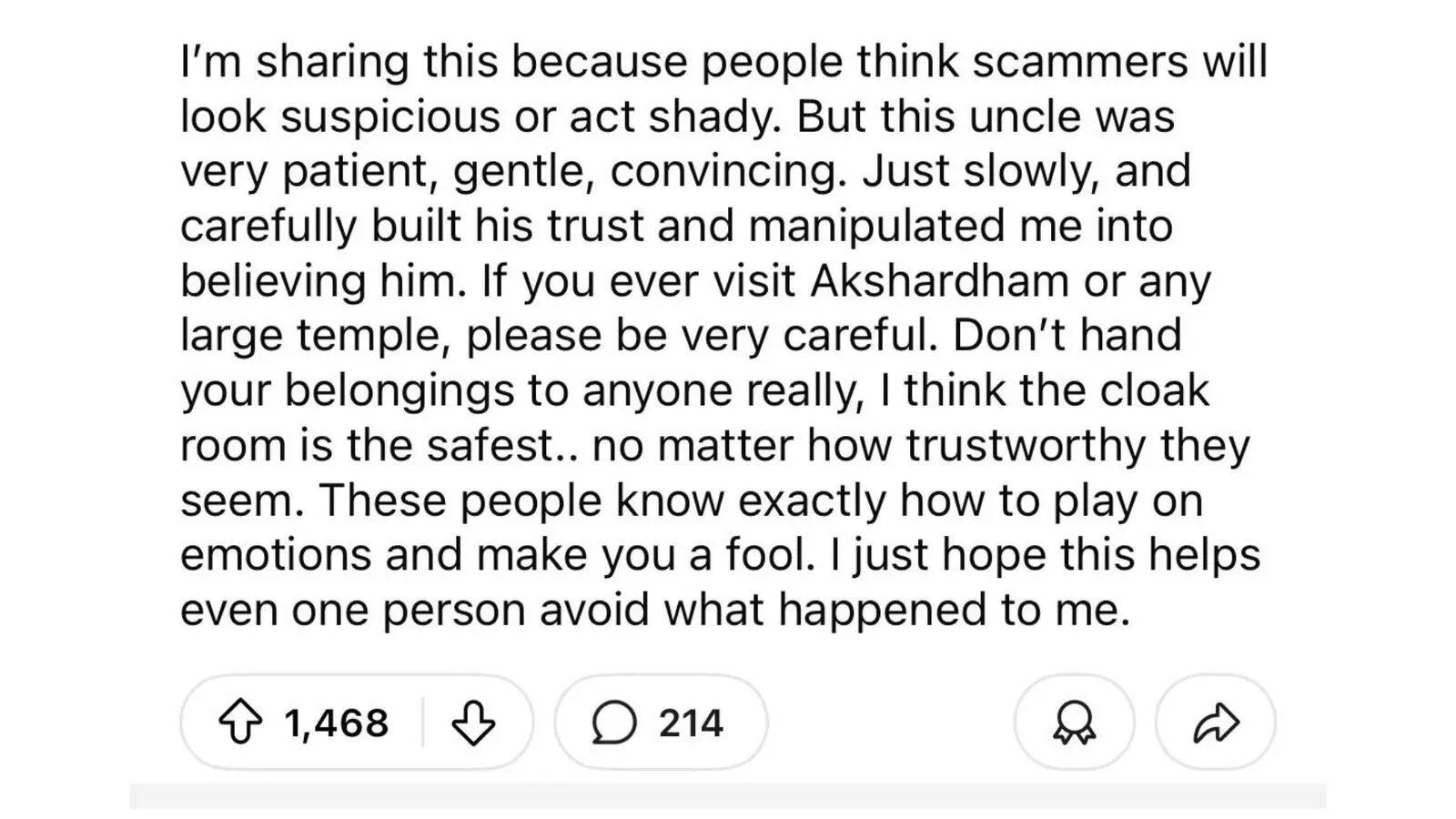Screen dimensions: 1456x819
Task: Downvote the post with the down arrow icon
Action: (x=475, y=723)
